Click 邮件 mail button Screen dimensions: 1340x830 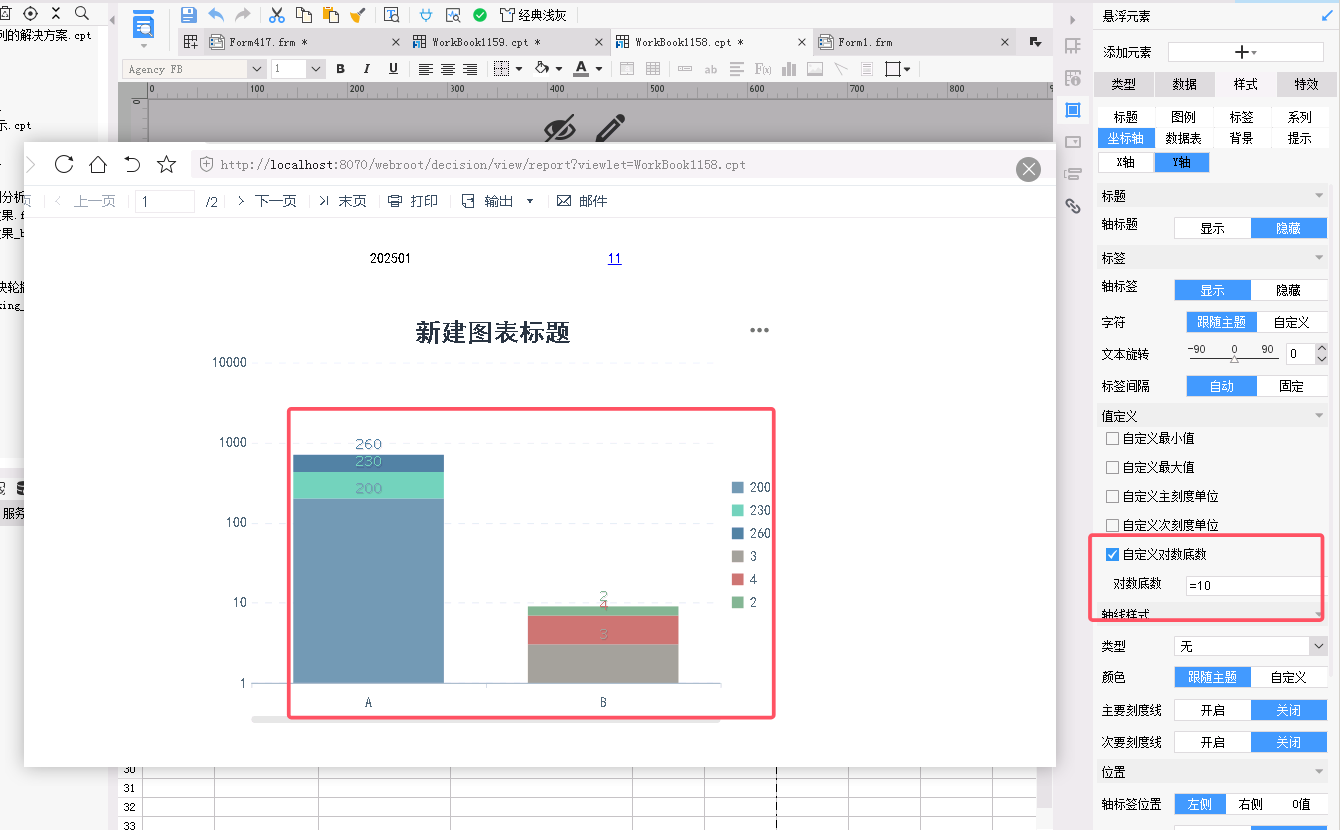582,201
